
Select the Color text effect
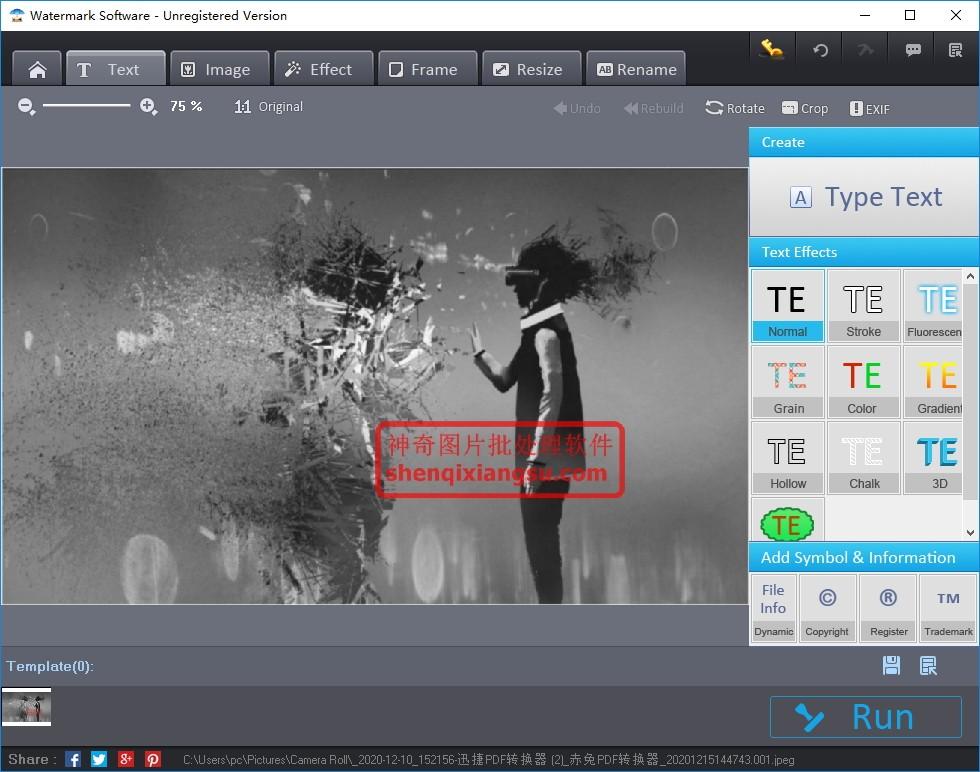(x=863, y=382)
